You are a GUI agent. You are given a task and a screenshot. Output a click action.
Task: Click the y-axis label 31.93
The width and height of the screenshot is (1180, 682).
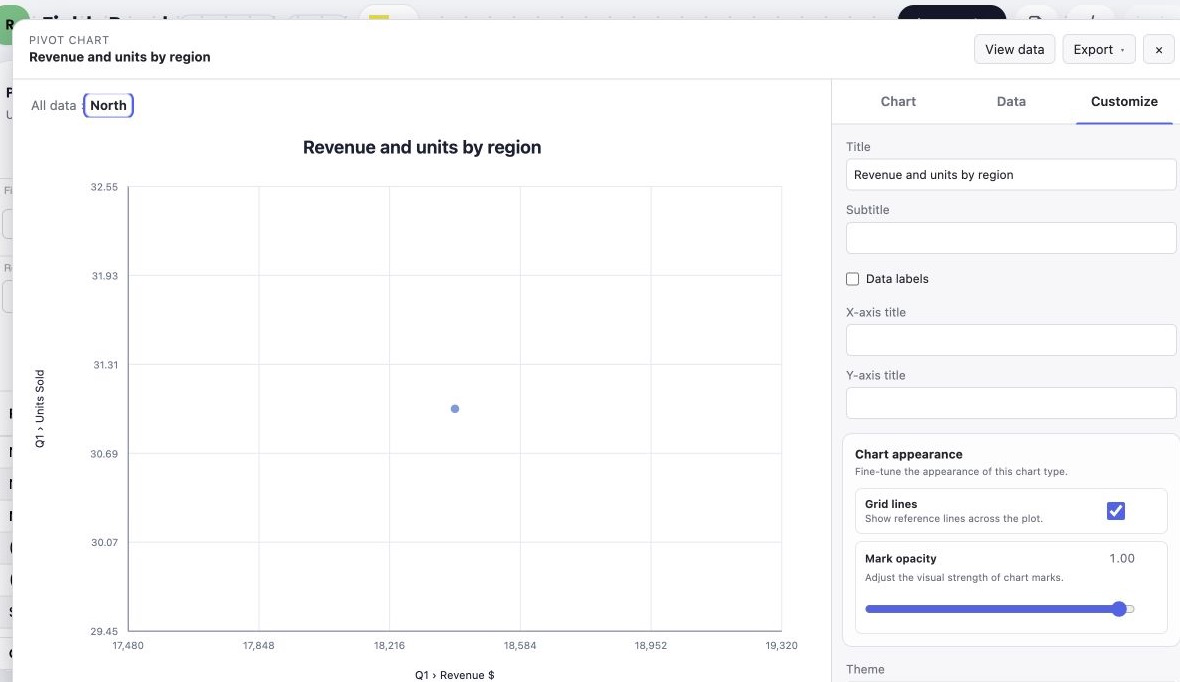105,276
